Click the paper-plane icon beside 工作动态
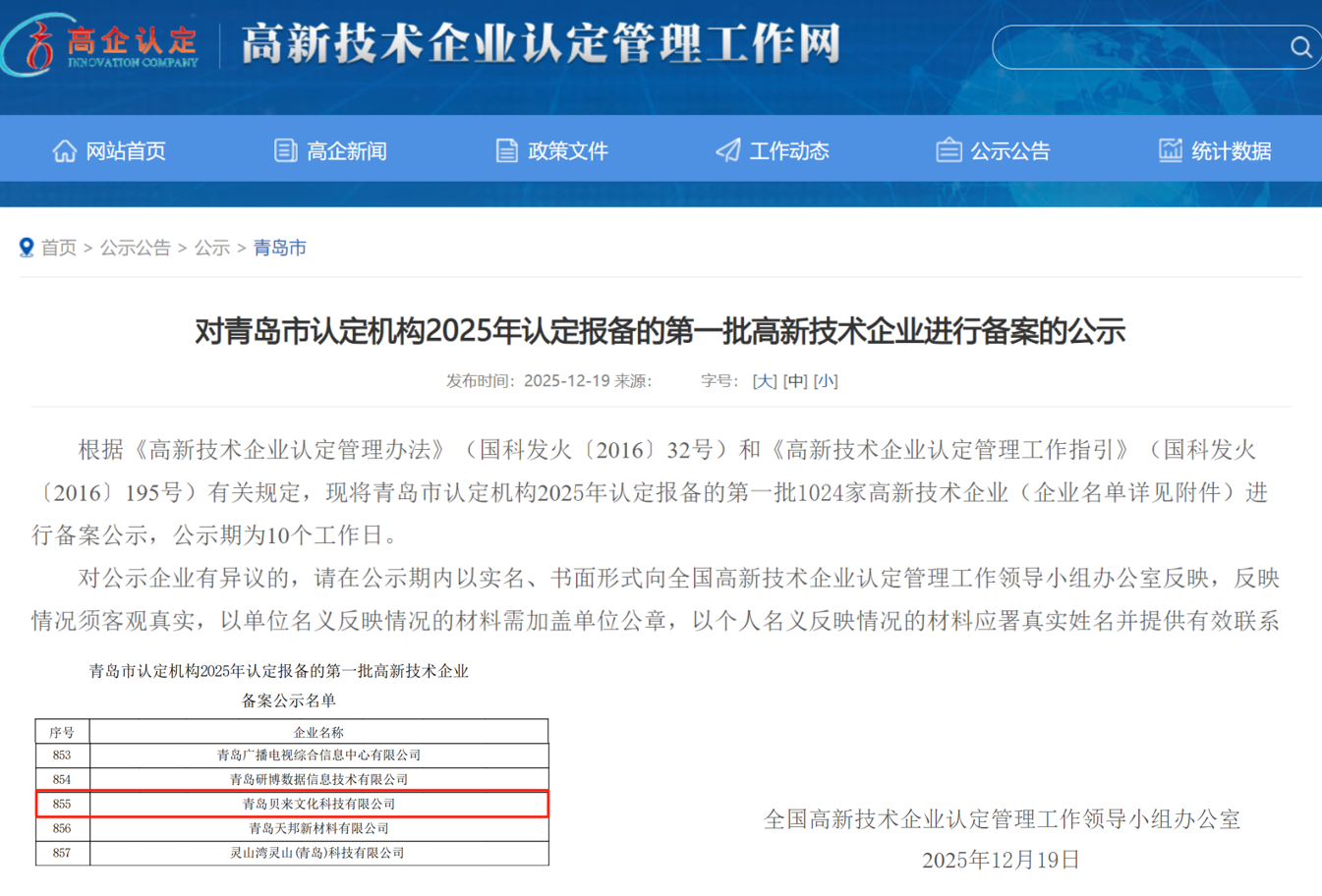Image resolution: width=1322 pixels, height=896 pixels. [x=727, y=149]
